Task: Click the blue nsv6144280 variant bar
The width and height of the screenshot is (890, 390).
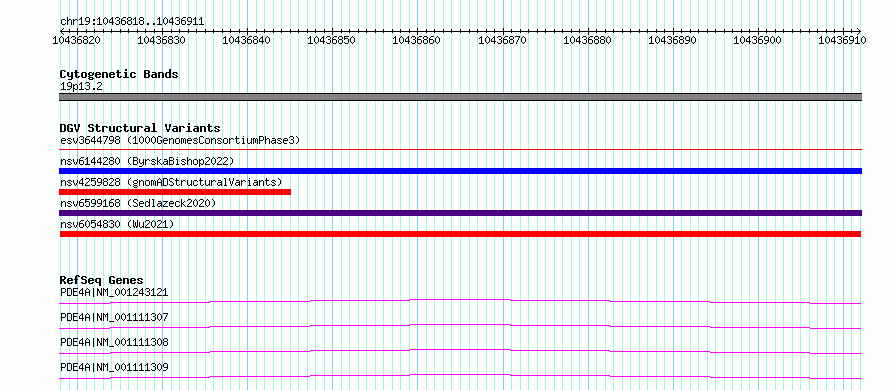Action: tap(460, 171)
